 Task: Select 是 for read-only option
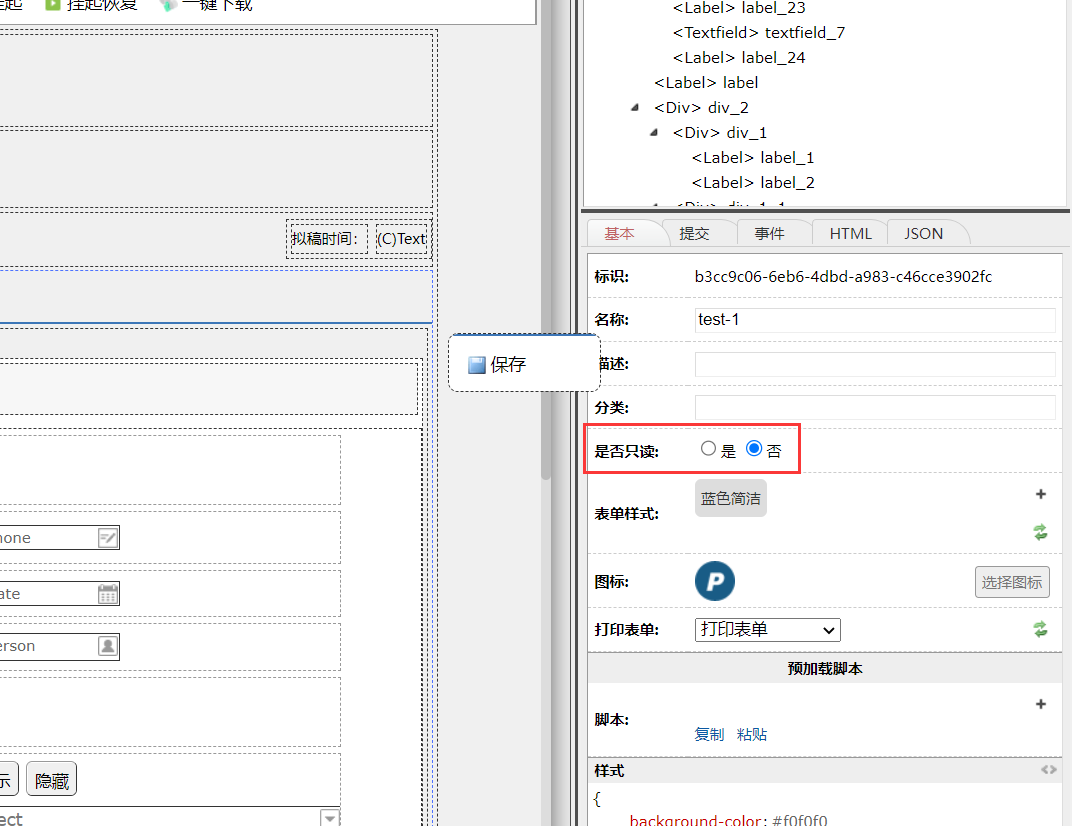pyautogui.click(x=708, y=449)
